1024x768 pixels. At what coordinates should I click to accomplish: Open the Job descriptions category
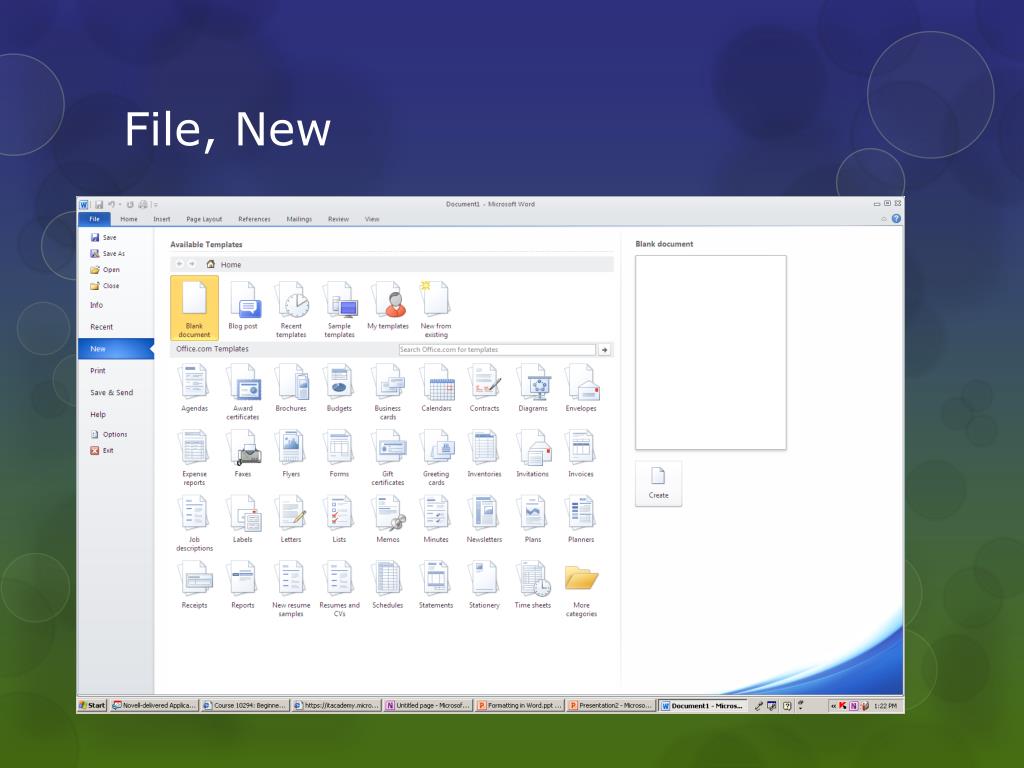click(x=195, y=523)
